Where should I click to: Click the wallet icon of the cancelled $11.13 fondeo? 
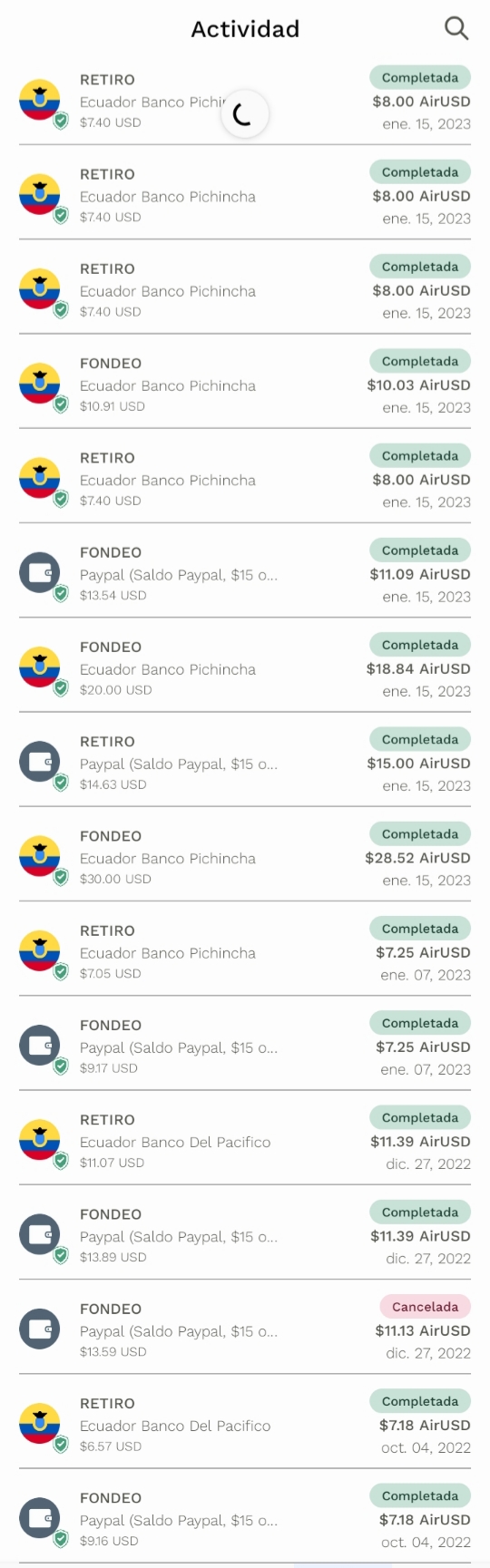(x=40, y=1329)
